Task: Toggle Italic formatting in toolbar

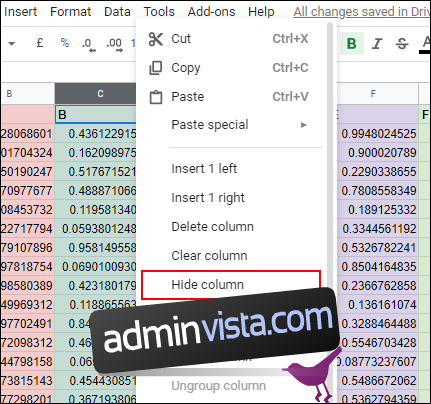Action: (377, 44)
